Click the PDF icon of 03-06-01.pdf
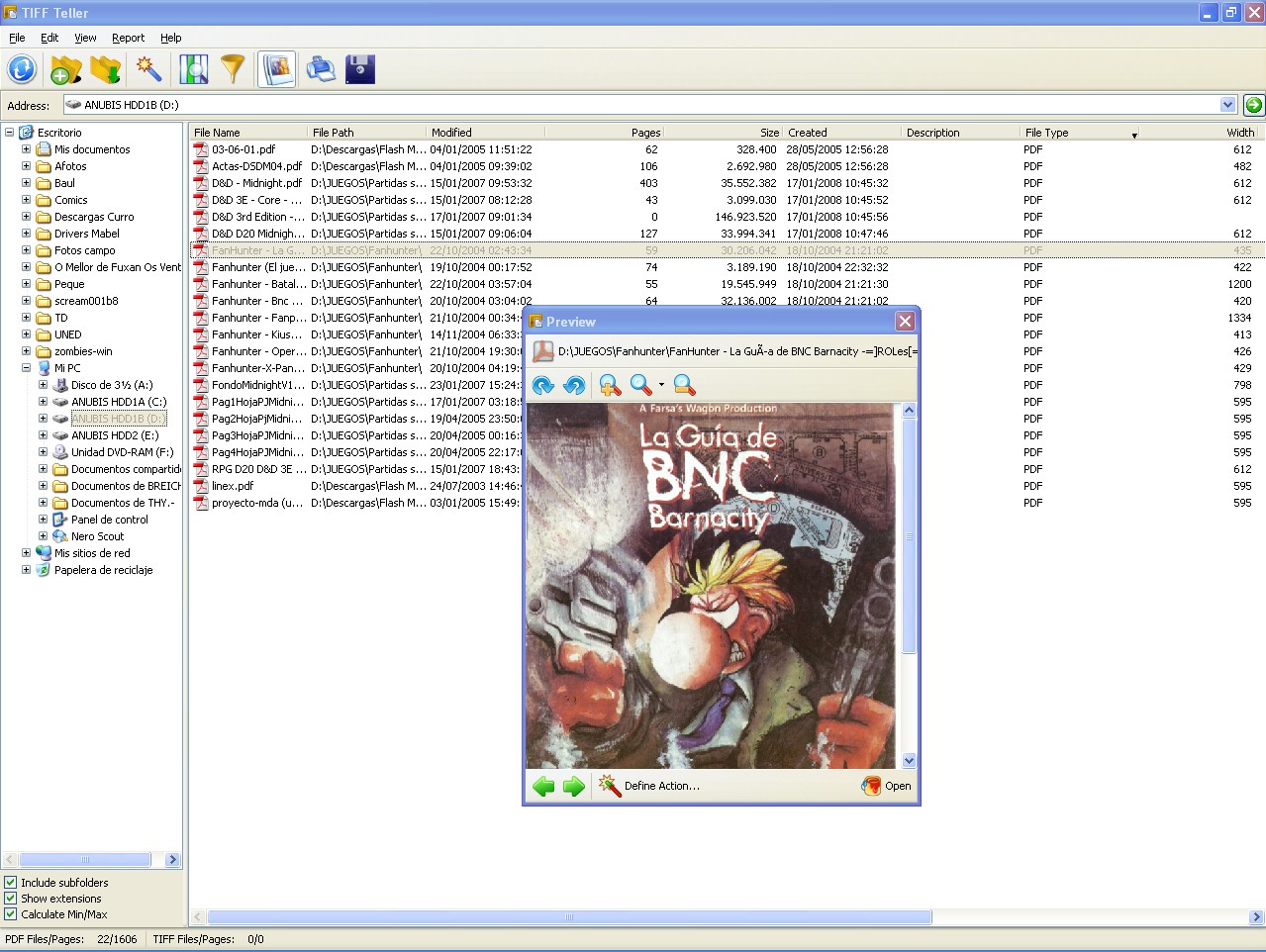 point(201,149)
